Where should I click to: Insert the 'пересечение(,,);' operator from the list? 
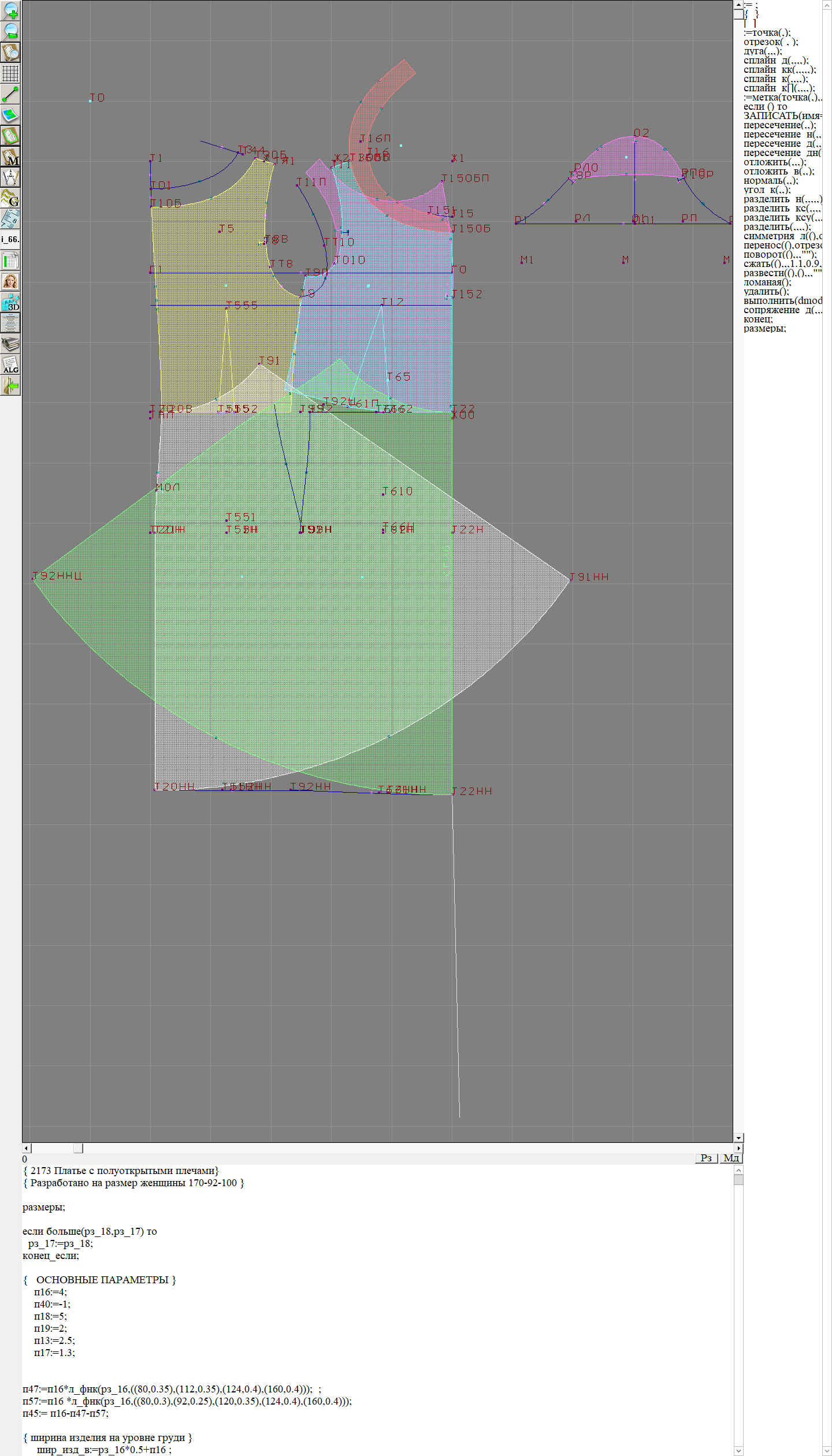click(779, 125)
